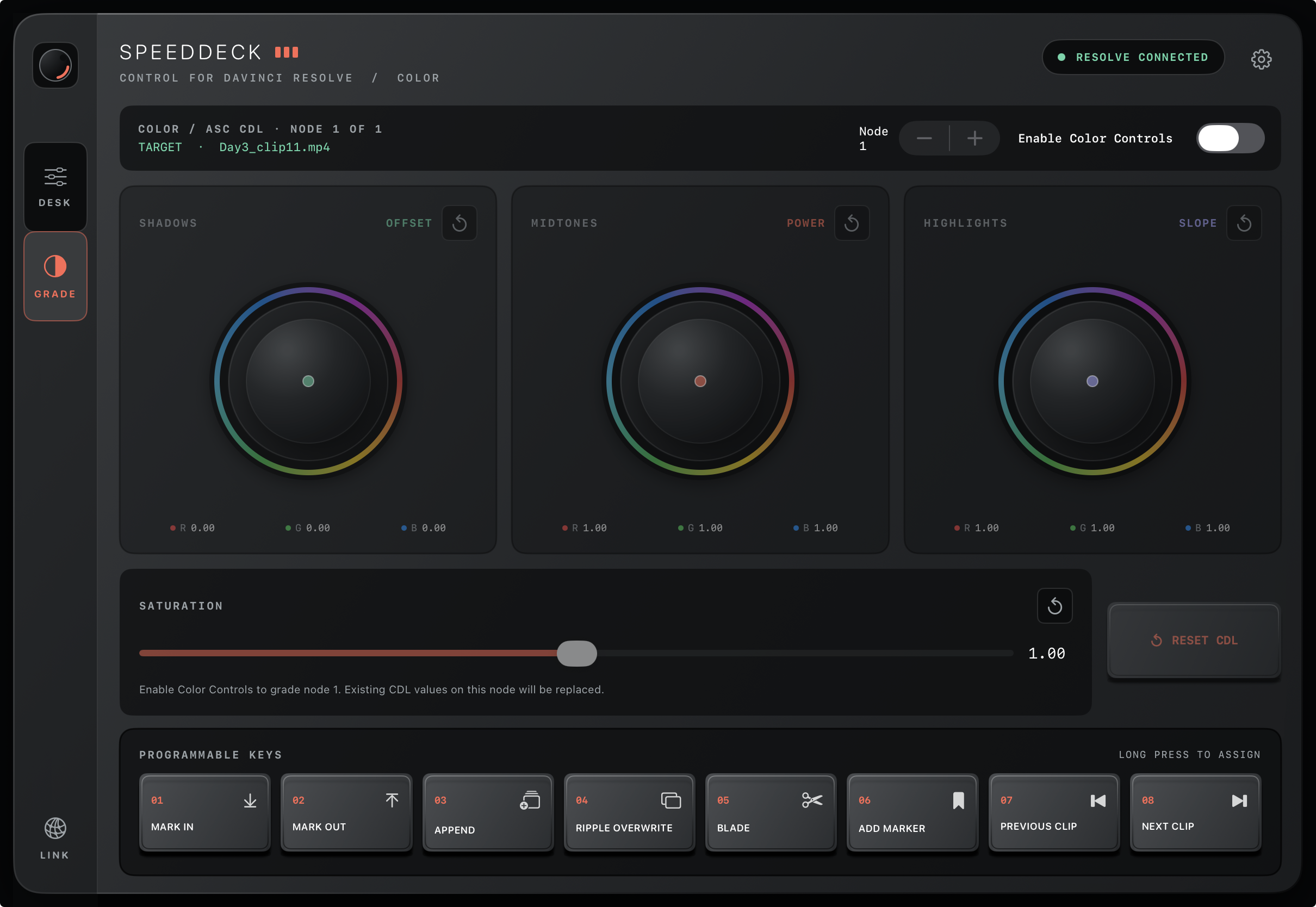This screenshot has height=907, width=1316.
Task: Click the Saturation 1.00 readout
Action: [x=1047, y=654]
